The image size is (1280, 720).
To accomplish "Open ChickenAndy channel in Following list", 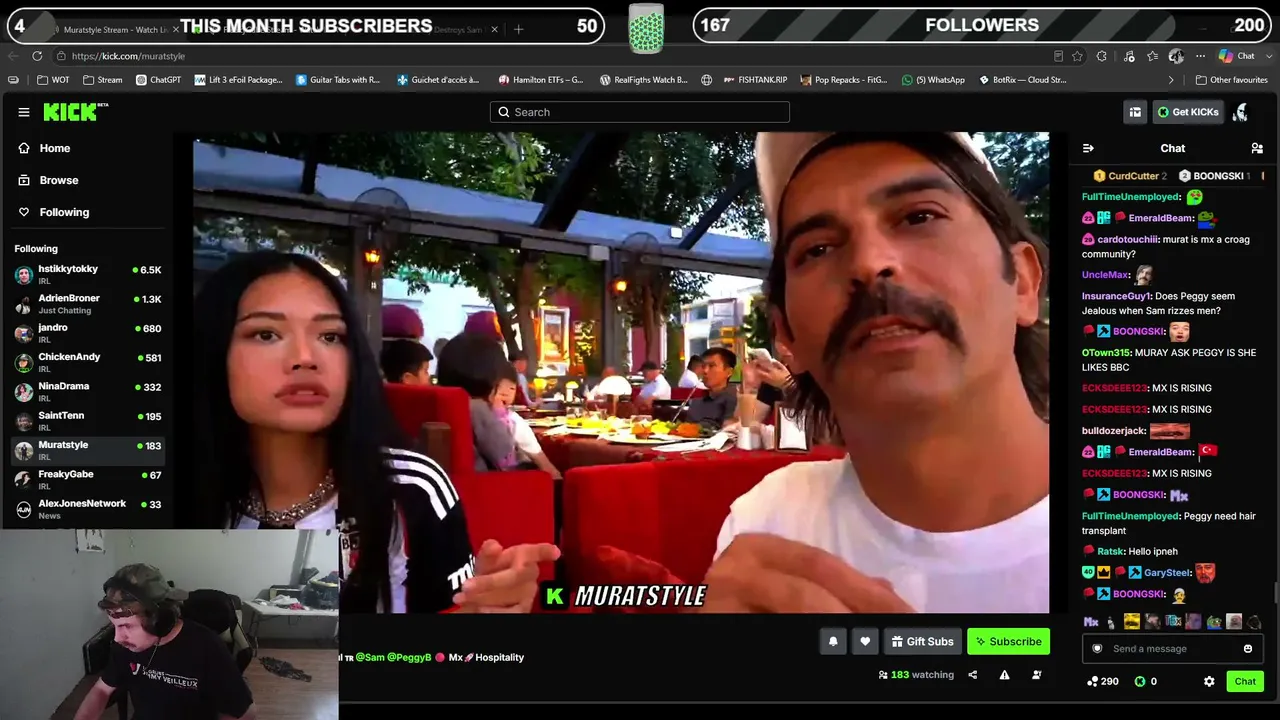I will [x=88, y=362].
